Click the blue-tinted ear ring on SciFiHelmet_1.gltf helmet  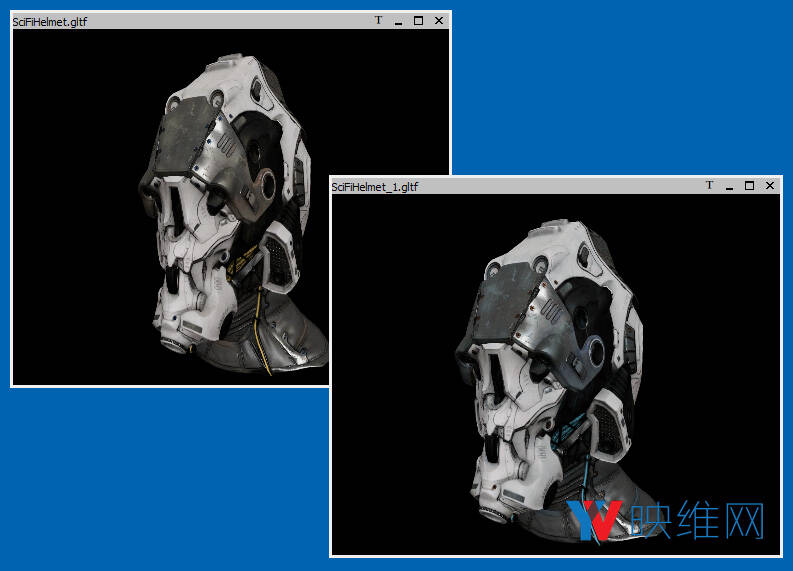point(591,351)
